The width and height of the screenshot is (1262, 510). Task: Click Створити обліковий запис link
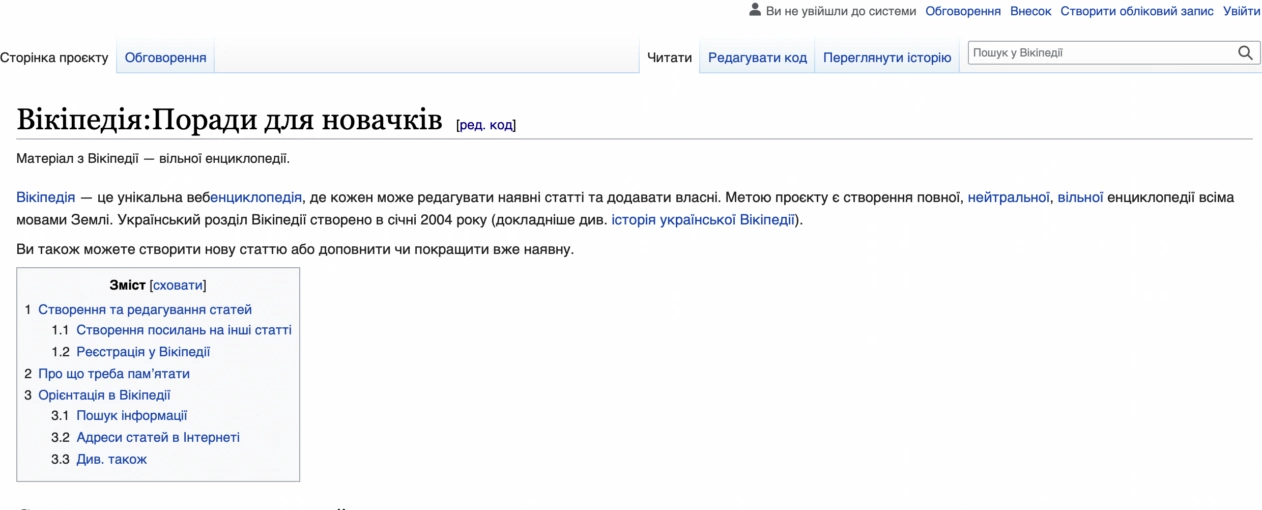1137,11
